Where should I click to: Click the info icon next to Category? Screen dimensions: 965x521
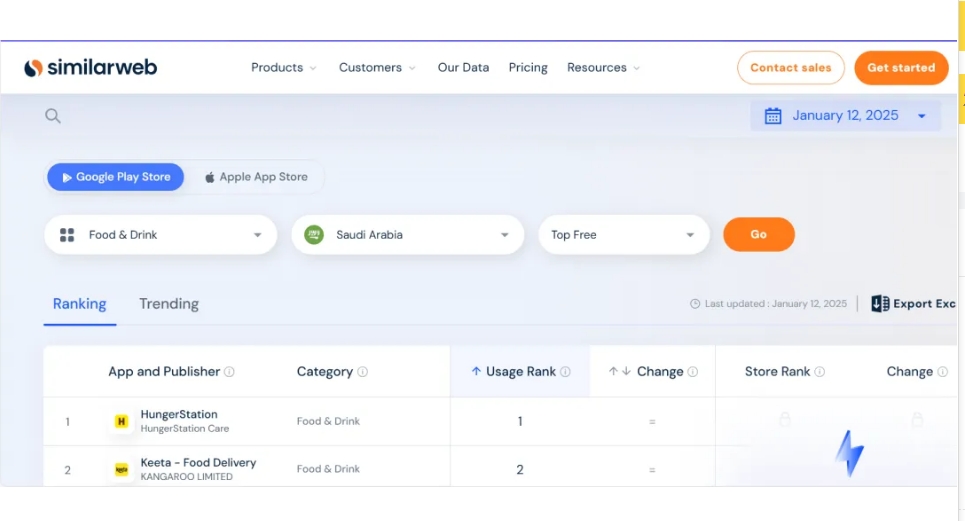(362, 372)
